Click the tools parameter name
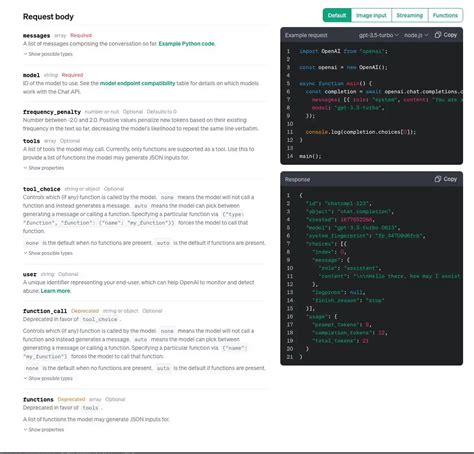The width and height of the screenshot is (474, 454). [31, 141]
